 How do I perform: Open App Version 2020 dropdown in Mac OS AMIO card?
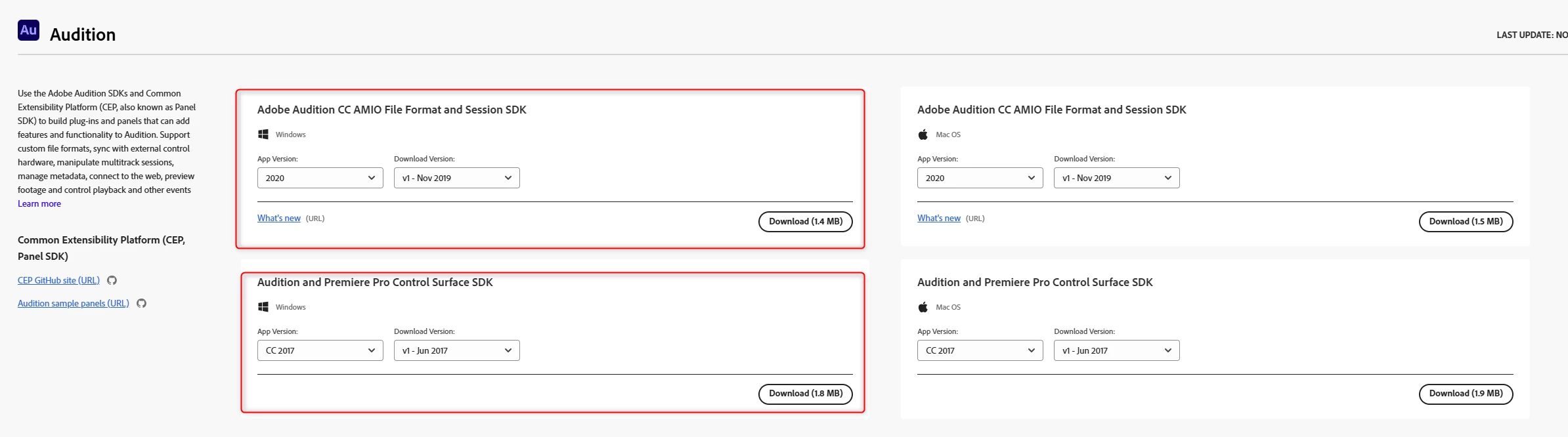coord(980,178)
